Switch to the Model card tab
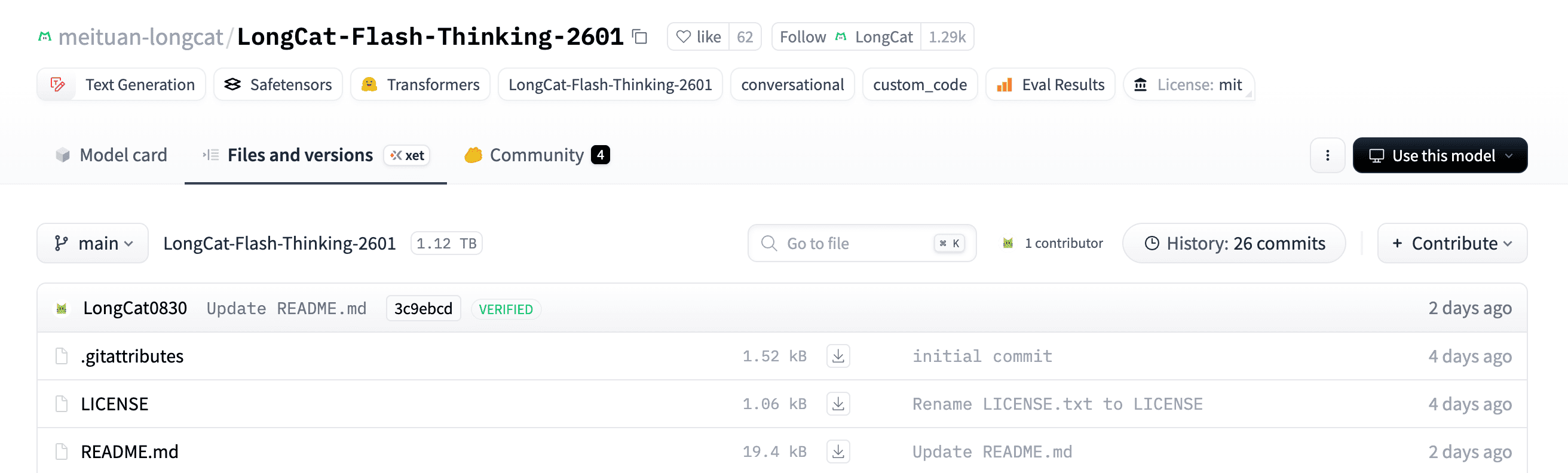Screen dimensions: 1568x473 coord(111,156)
